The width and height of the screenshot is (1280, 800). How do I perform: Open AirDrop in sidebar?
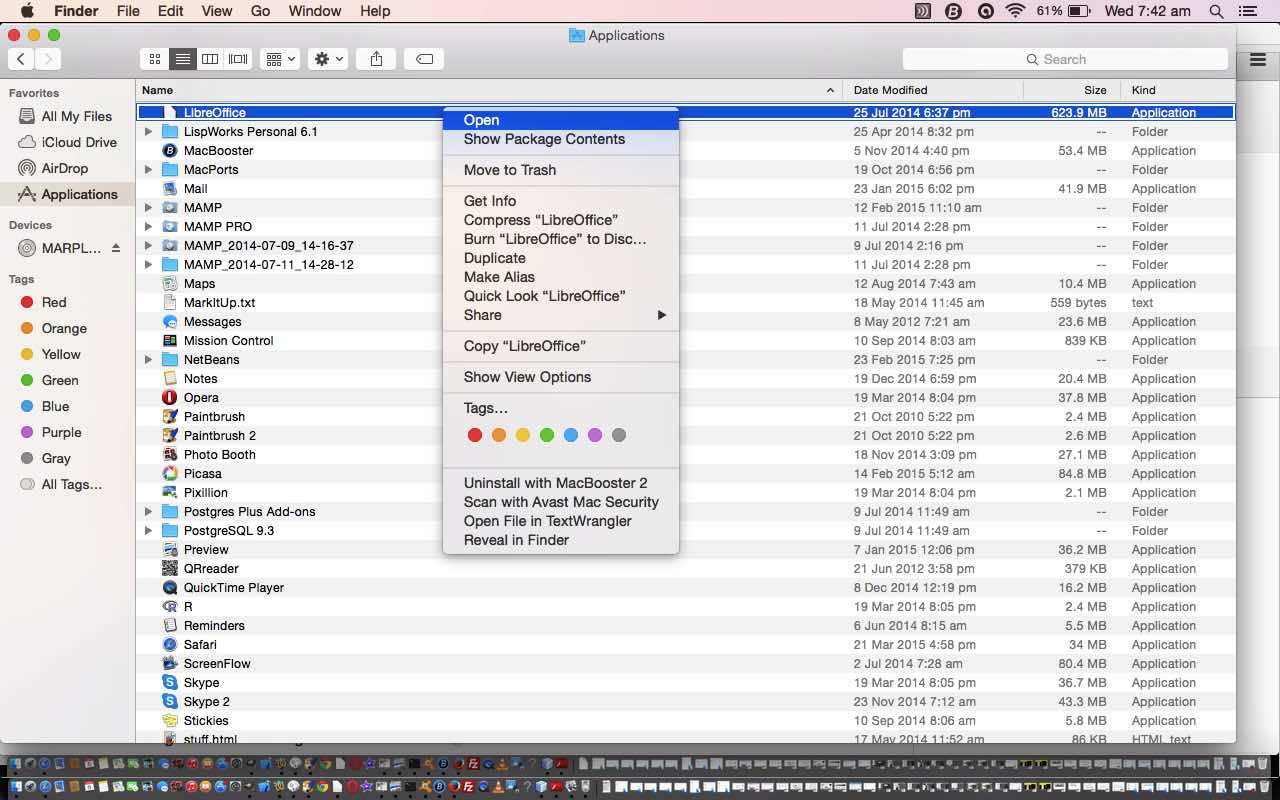coord(66,168)
